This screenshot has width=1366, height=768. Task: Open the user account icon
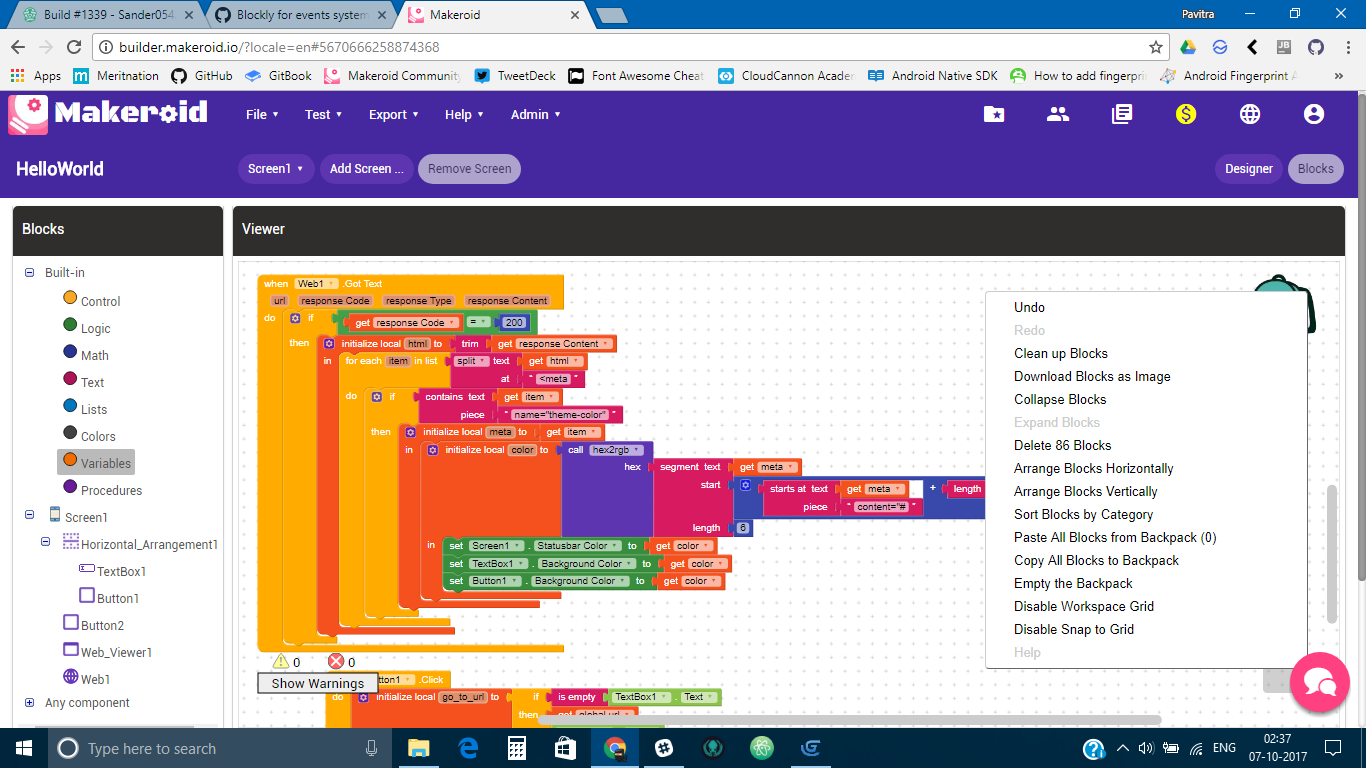[1313, 114]
